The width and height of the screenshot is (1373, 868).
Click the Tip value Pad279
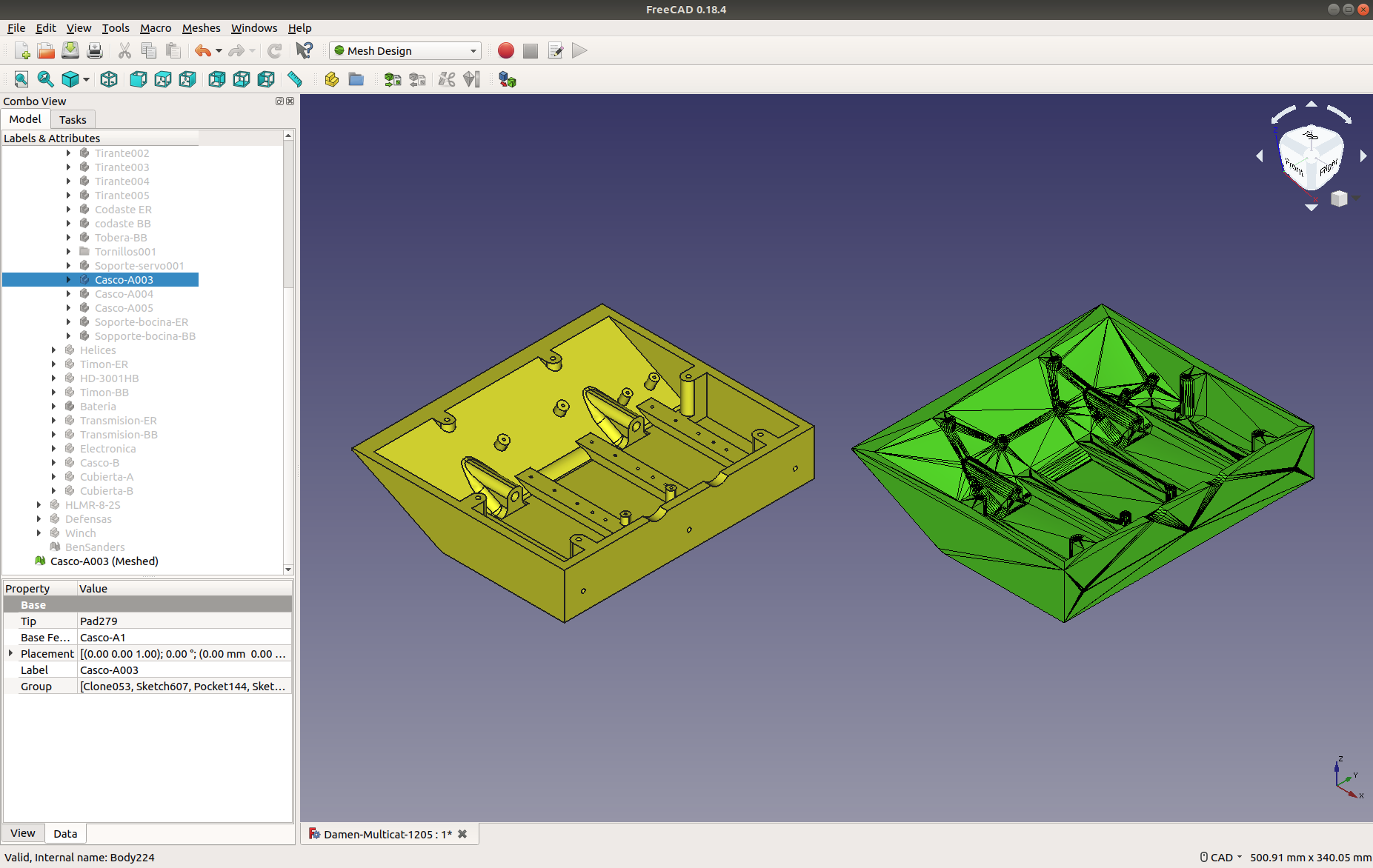click(184, 621)
